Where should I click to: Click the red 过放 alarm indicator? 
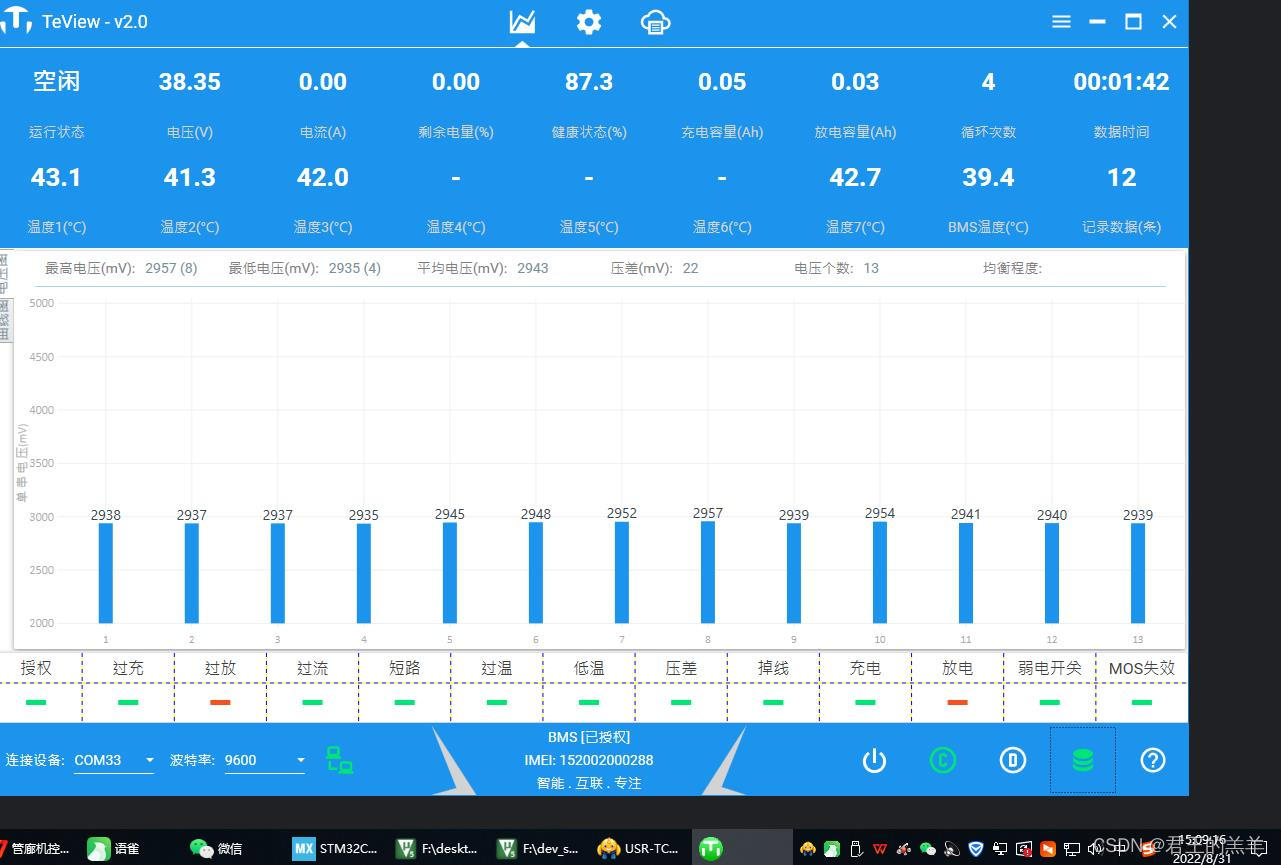220,702
